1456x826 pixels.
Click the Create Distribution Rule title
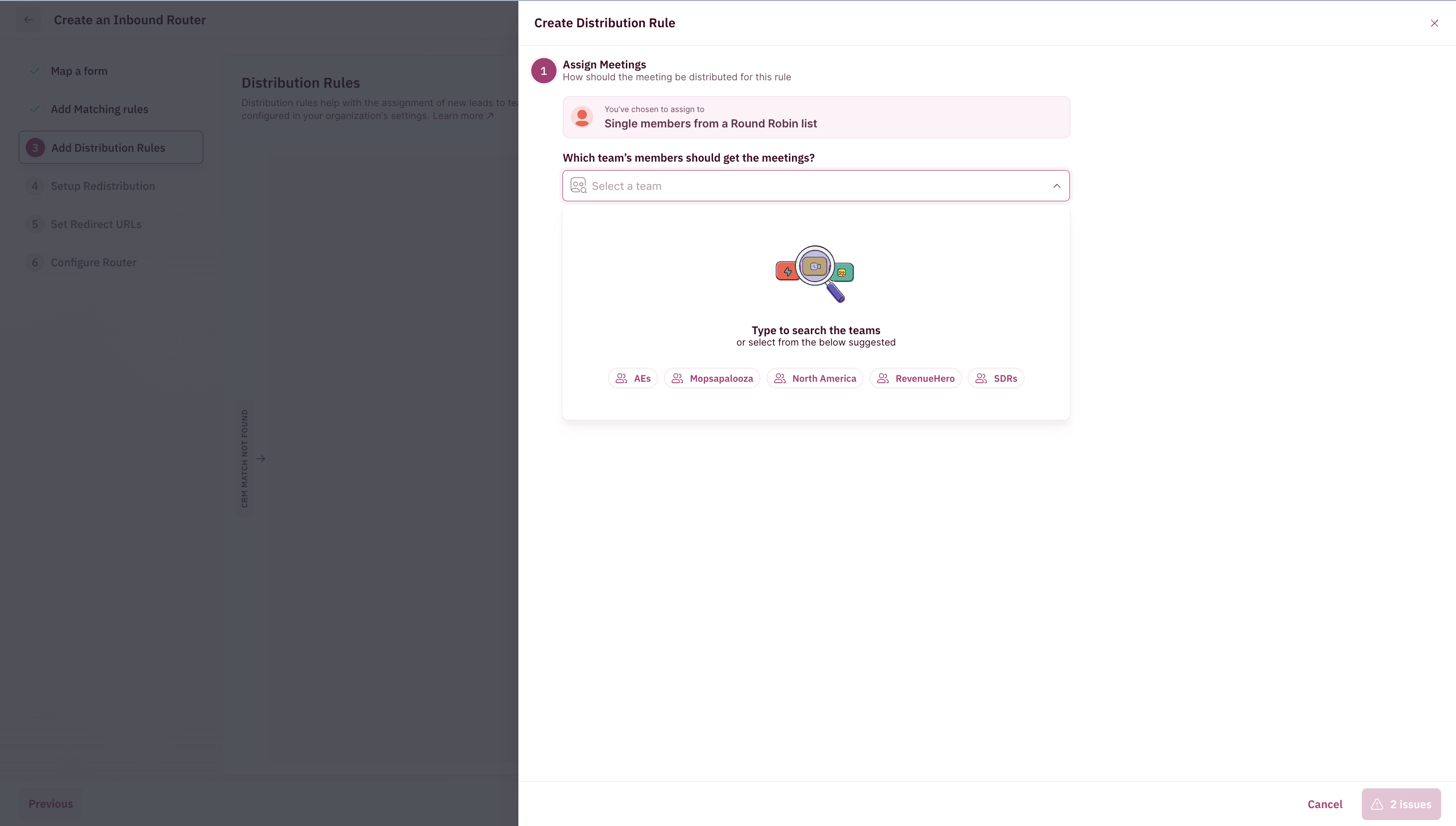(x=605, y=23)
